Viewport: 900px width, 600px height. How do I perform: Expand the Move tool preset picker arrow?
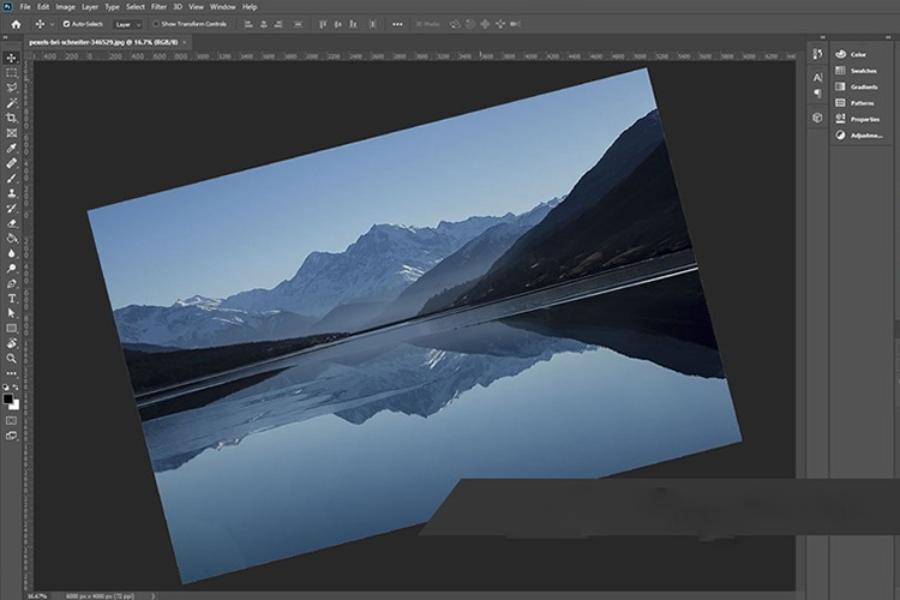[52, 24]
